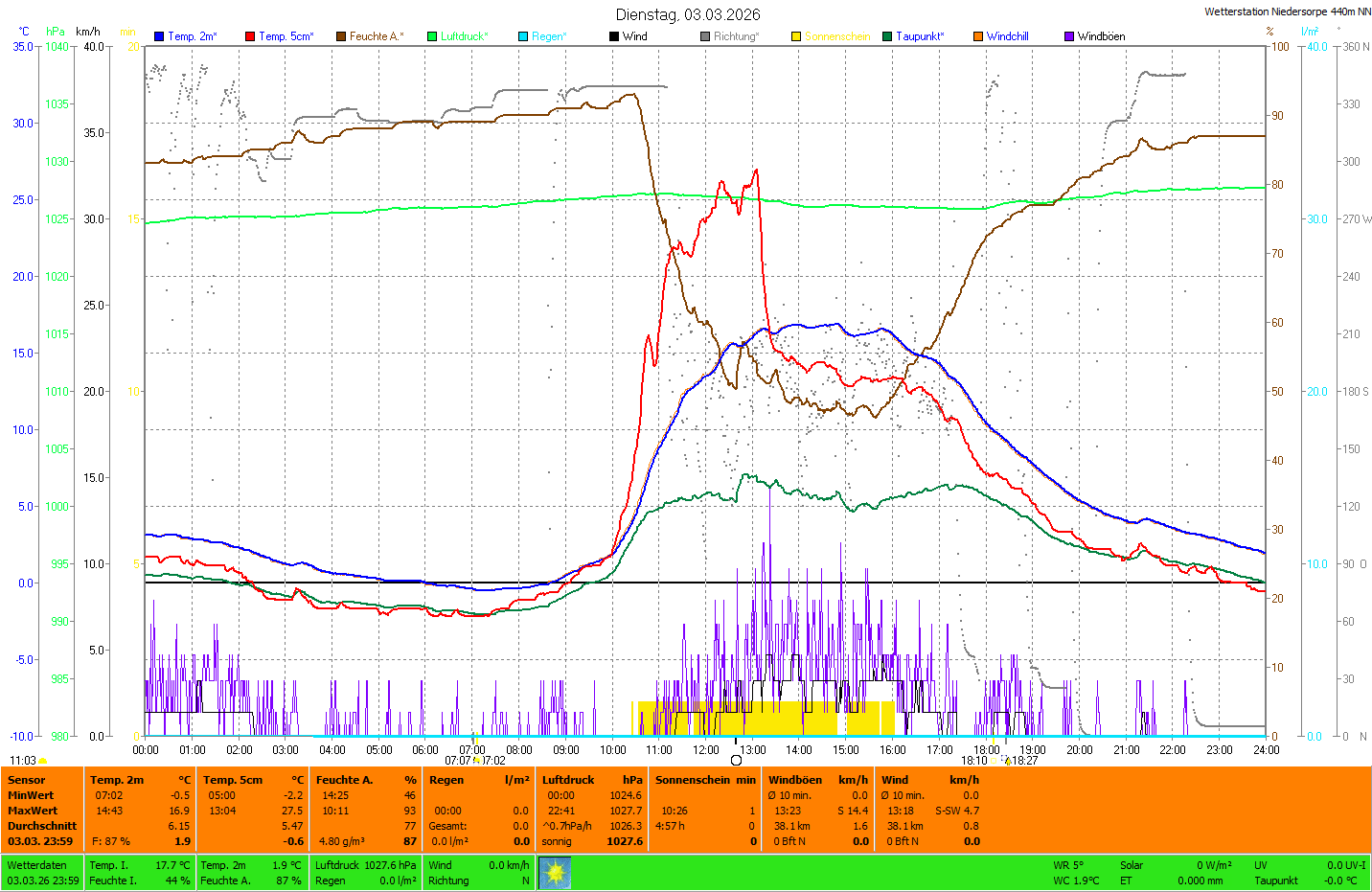Viewport: 1372px width, 892px height.
Task: Click the blue Temp. 2m legend square
Action: (159, 36)
